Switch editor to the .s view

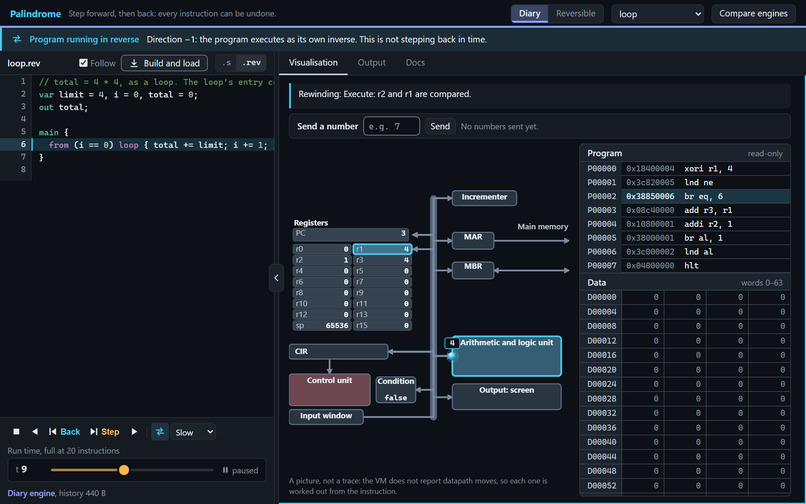click(227, 63)
